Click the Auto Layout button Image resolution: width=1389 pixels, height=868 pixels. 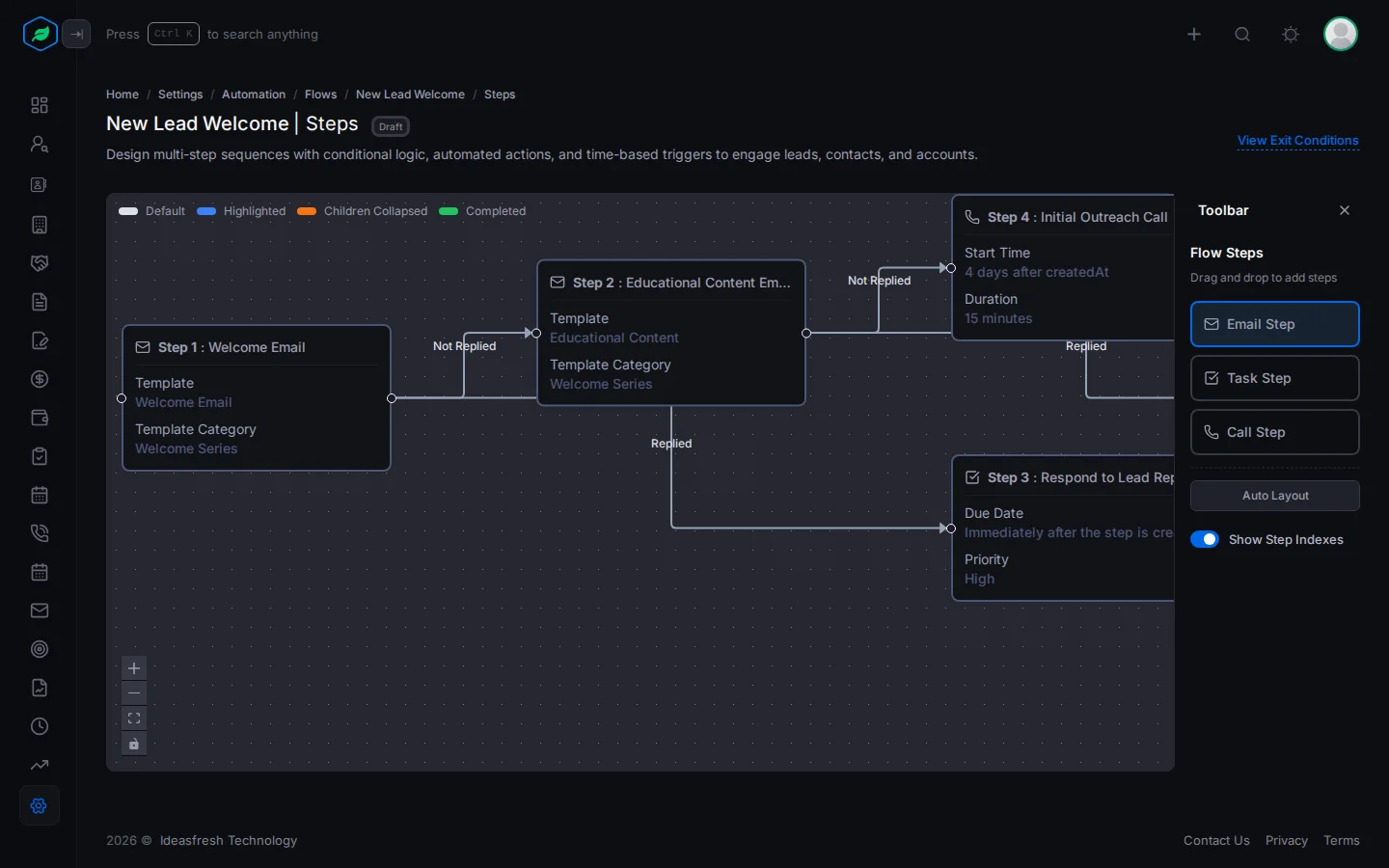(x=1275, y=496)
